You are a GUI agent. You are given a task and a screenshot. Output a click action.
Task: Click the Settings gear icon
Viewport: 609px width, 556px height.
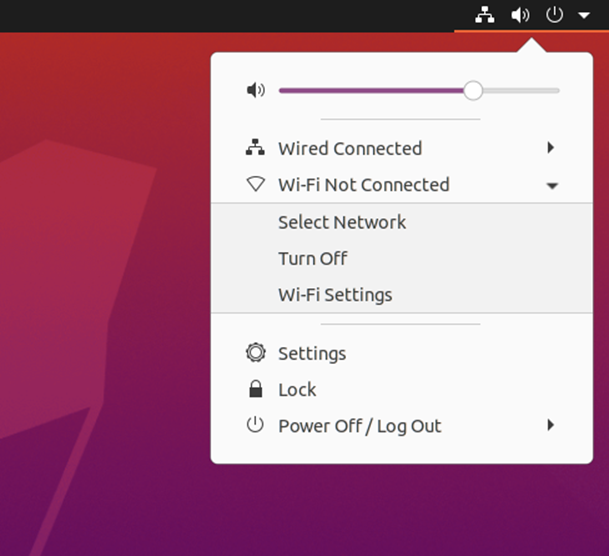coord(256,353)
